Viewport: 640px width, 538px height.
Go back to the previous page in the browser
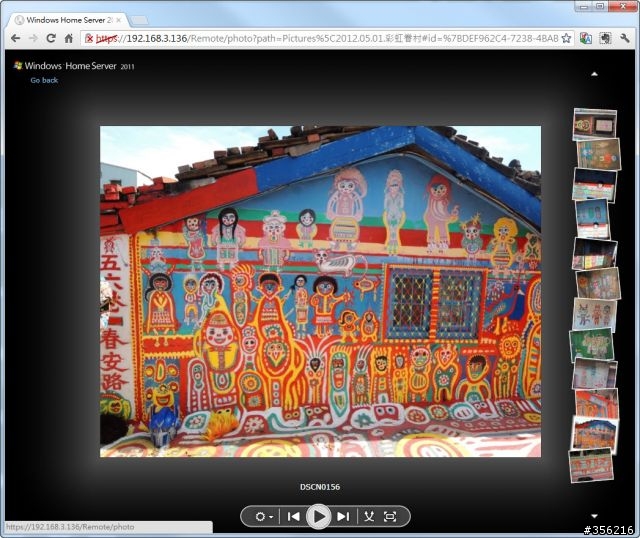pos(16,38)
